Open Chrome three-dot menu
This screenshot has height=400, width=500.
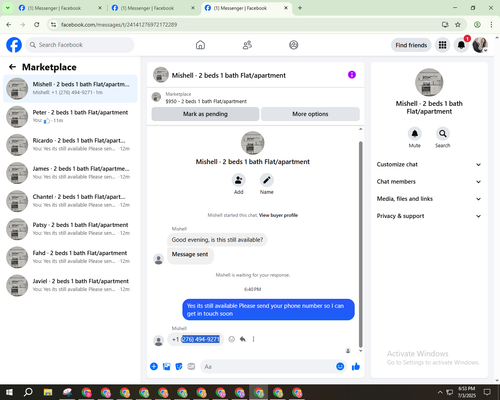tap(491, 25)
